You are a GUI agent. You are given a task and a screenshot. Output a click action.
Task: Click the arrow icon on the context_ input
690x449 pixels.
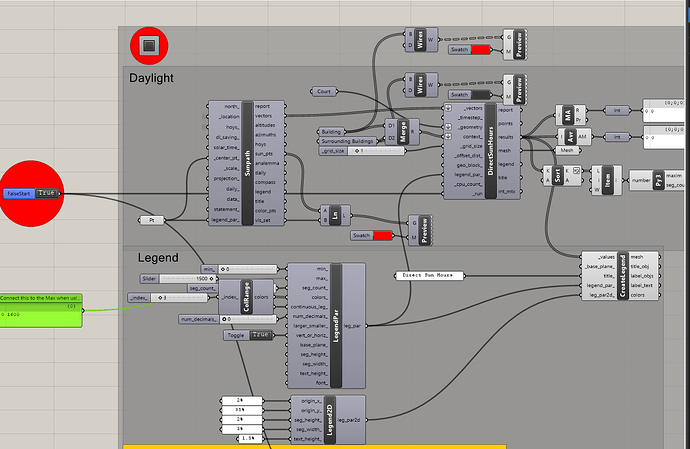448,136
